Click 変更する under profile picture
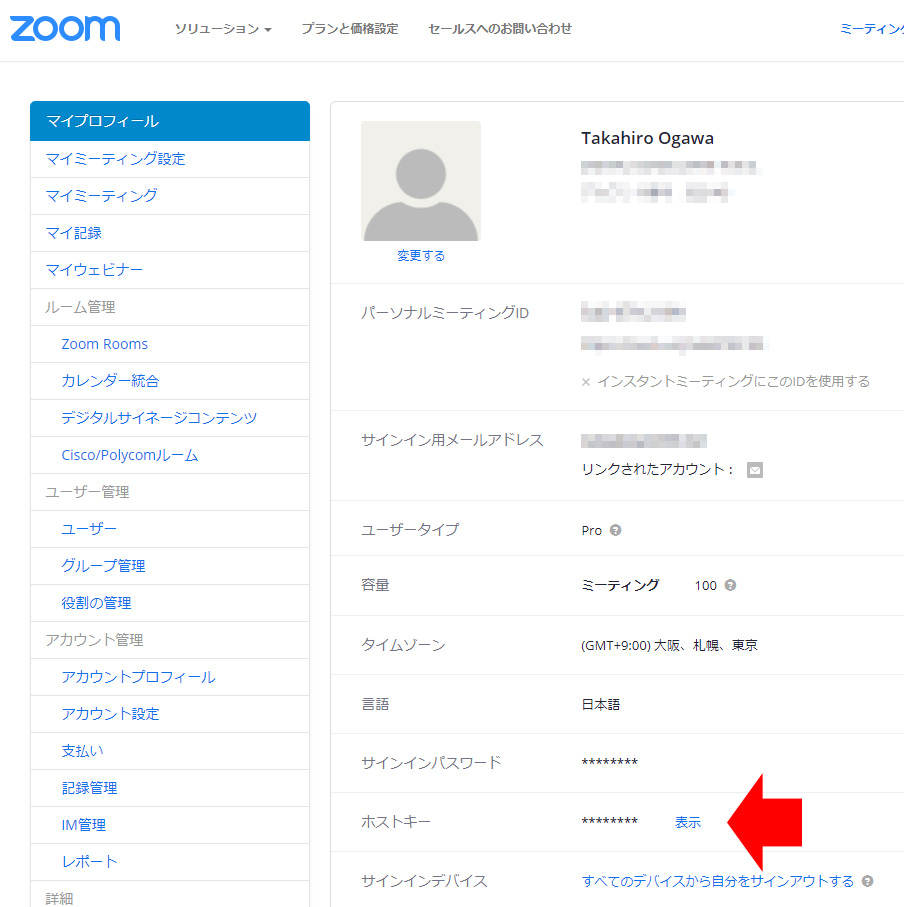This screenshot has width=904, height=907. 420,255
